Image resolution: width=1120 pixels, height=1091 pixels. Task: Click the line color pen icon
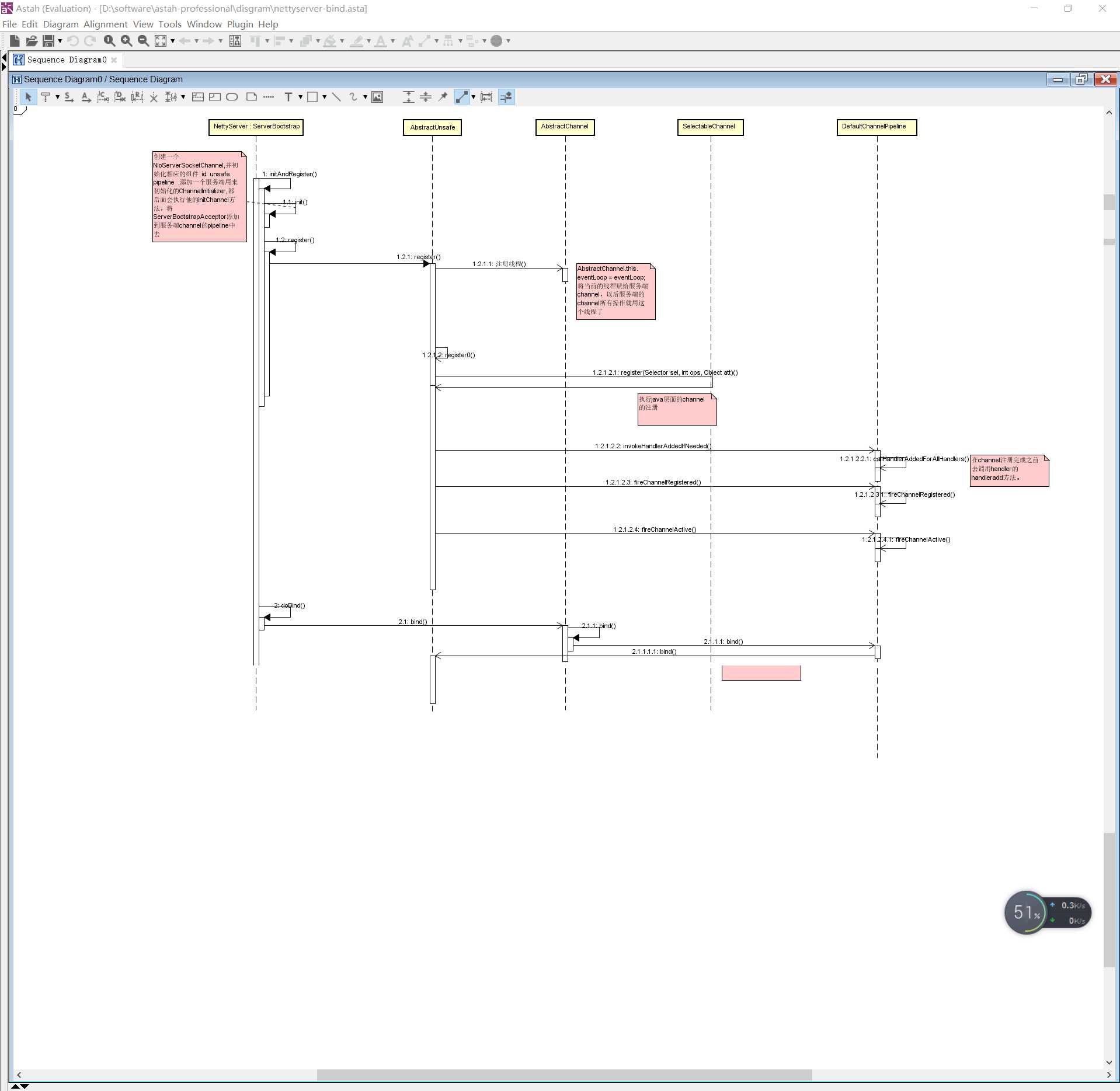click(x=357, y=41)
